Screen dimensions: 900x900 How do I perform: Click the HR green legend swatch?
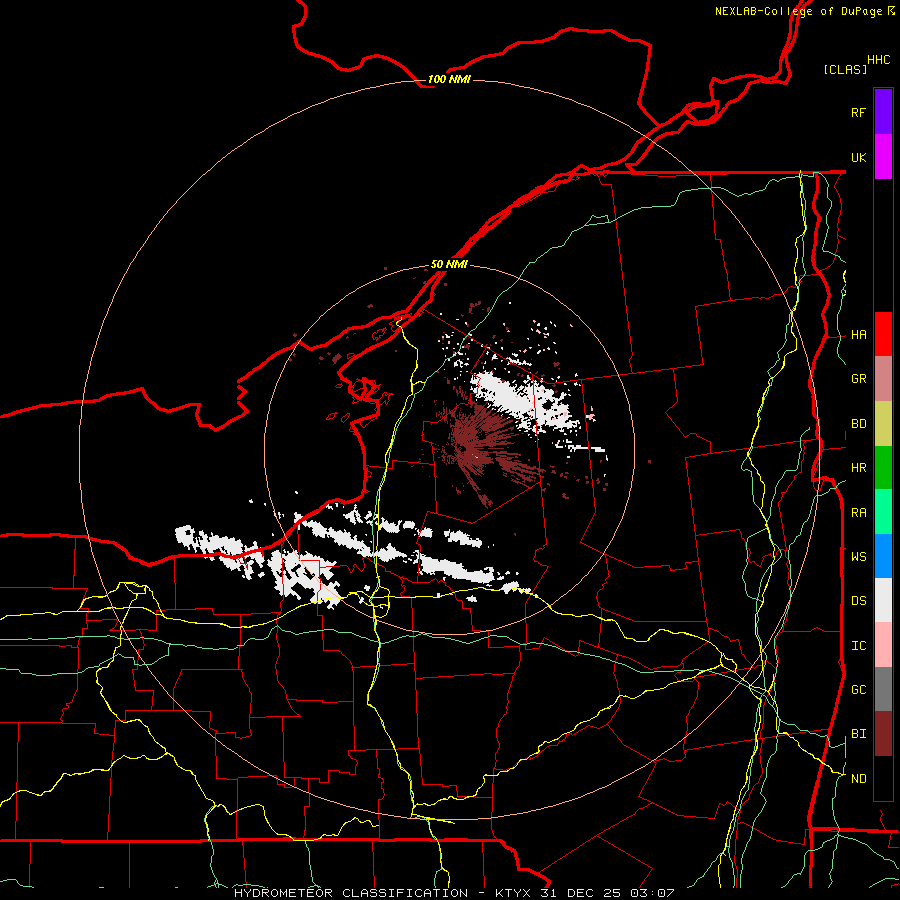pos(883,468)
